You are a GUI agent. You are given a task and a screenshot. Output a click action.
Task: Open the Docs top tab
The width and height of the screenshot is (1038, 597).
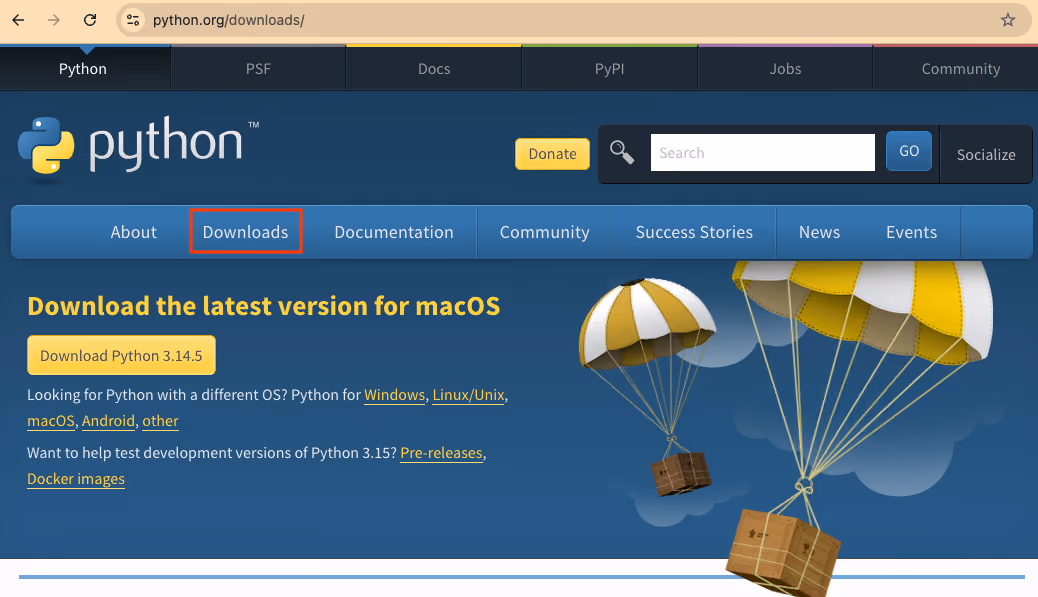click(x=434, y=69)
